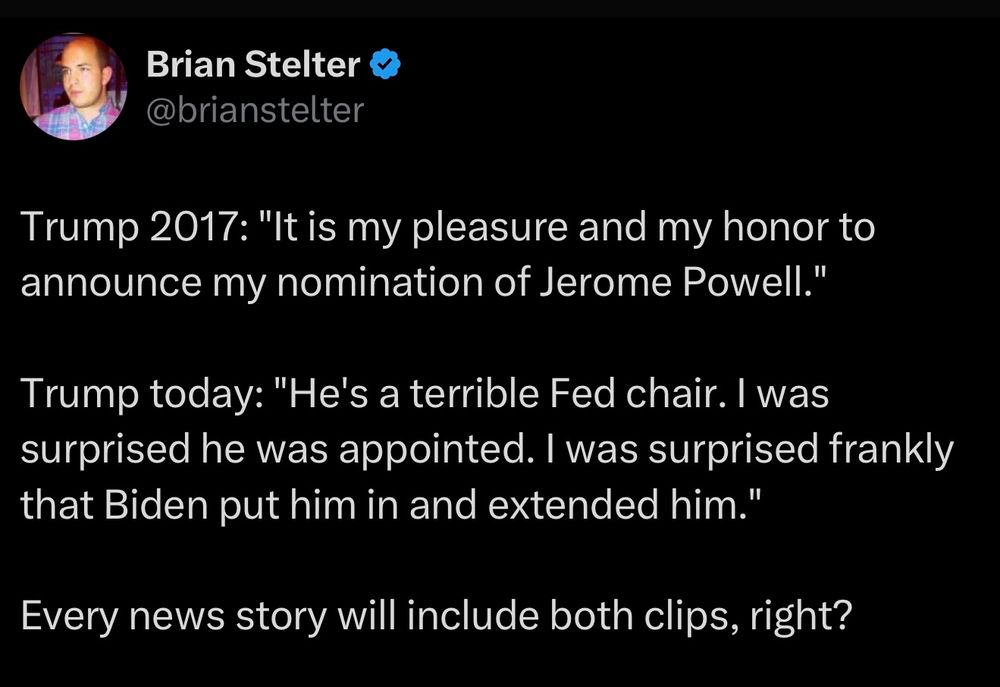This screenshot has width=1000, height=687.
Task: Open the Brian Stelter display name
Action: pyautogui.click(x=253, y=64)
